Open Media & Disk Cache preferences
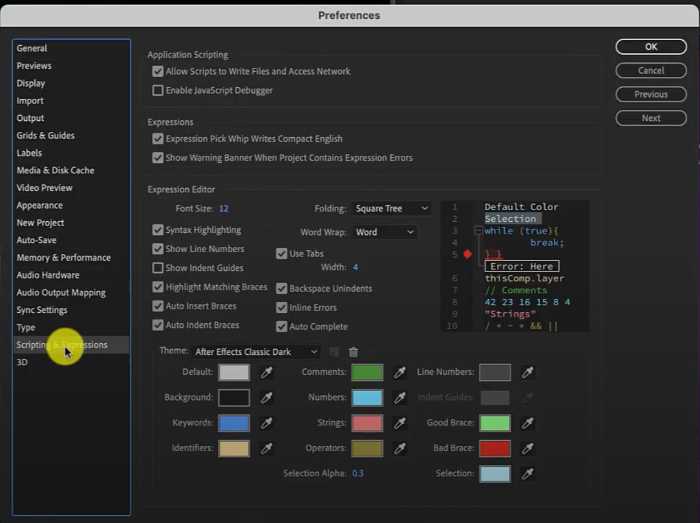The image size is (700, 523). pos(55,170)
